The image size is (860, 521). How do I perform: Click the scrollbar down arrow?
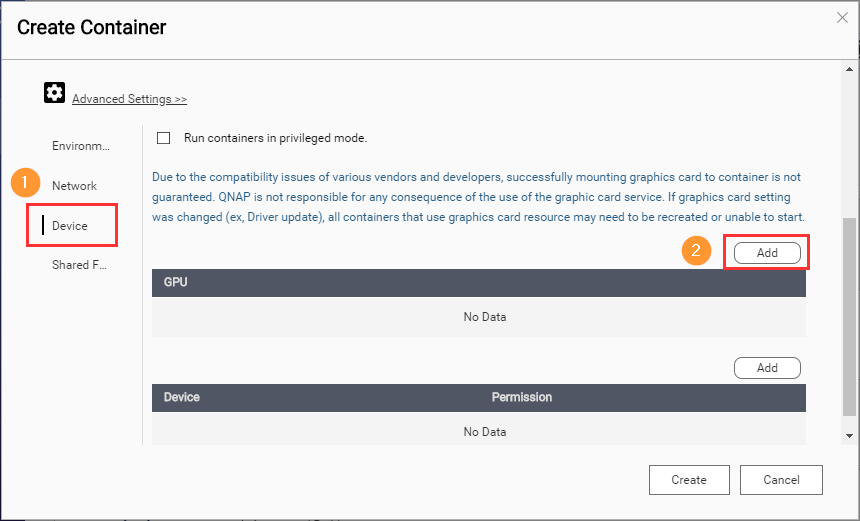849,436
